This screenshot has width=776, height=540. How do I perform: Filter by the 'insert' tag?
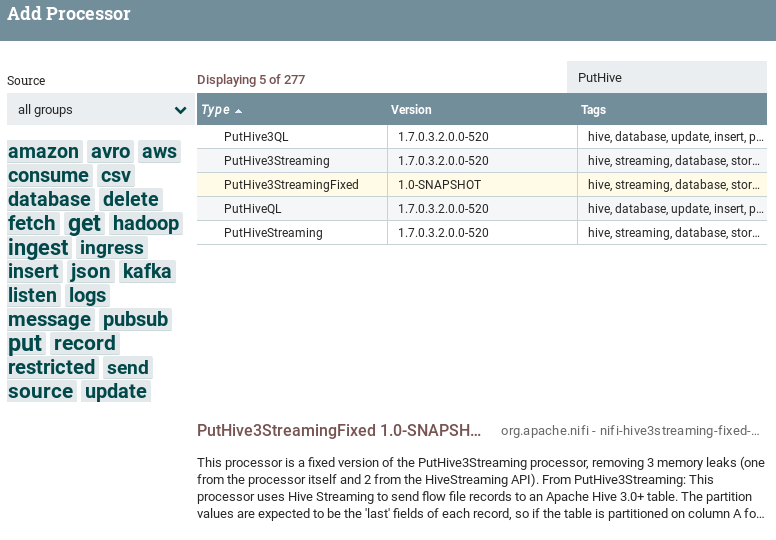tap(33, 271)
